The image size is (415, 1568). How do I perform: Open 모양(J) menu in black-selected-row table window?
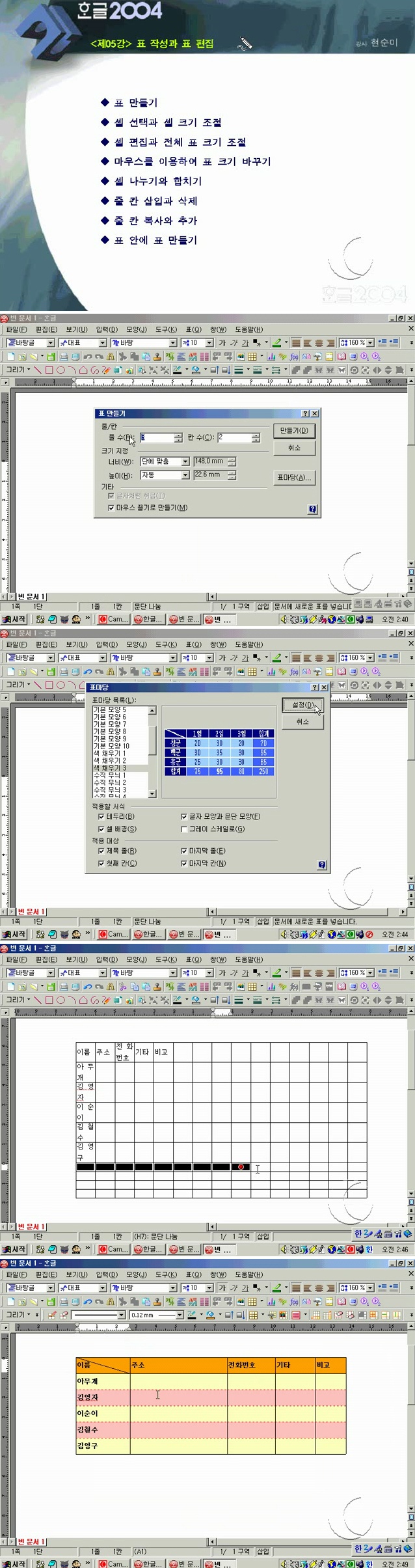coord(137,959)
